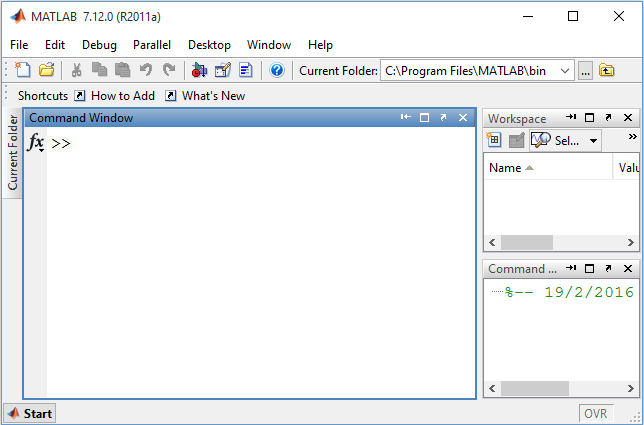The width and height of the screenshot is (644, 425).
Task: Create a new Workspace variable
Action: pyautogui.click(x=494, y=140)
